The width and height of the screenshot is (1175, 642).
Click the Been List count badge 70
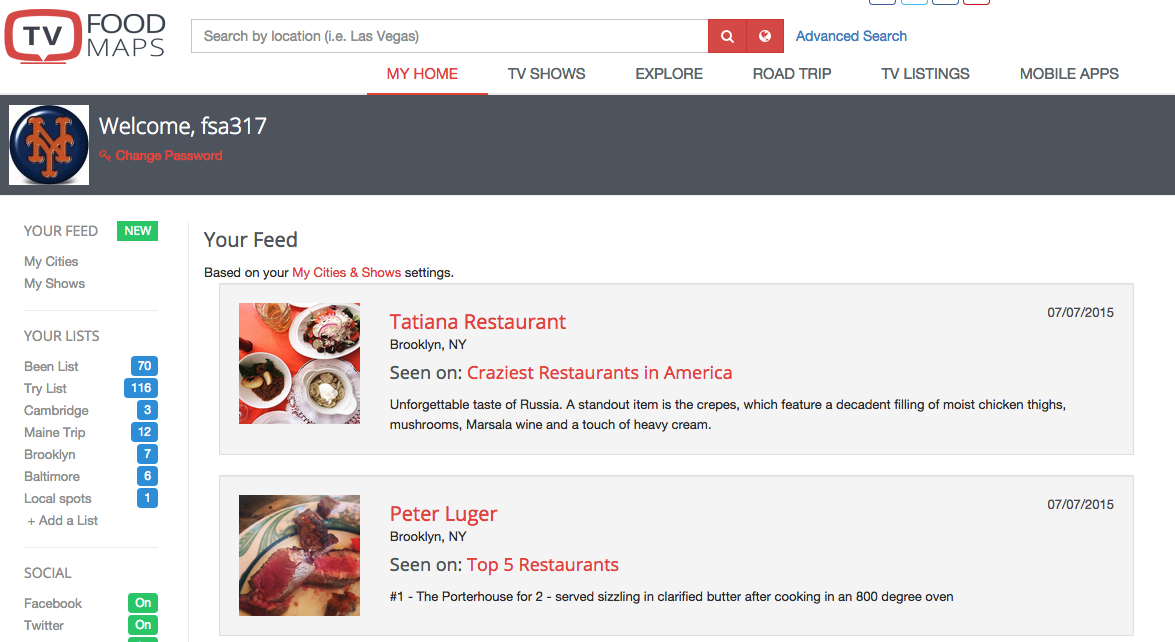[145, 366]
